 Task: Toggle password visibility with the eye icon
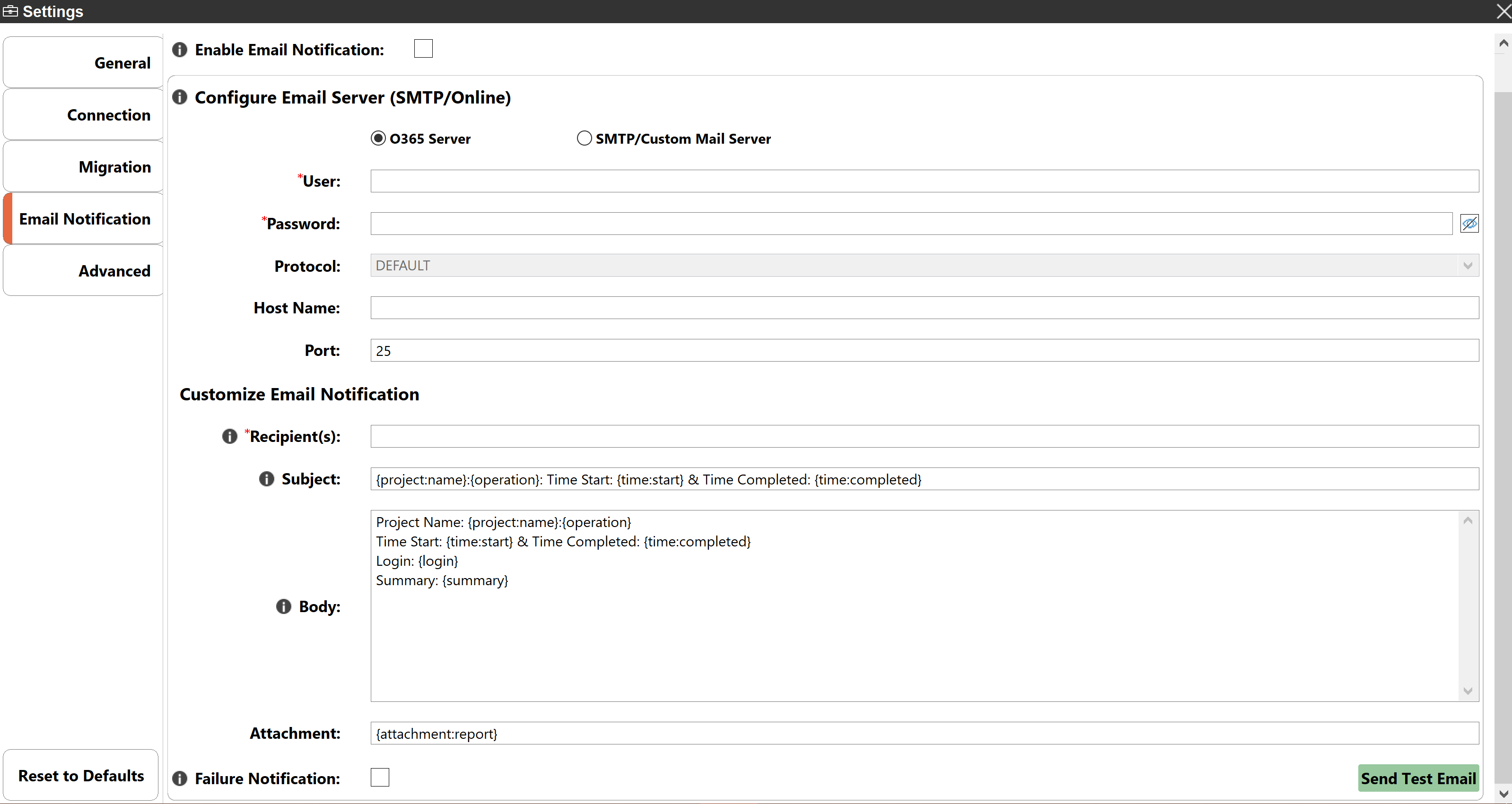[x=1469, y=224]
